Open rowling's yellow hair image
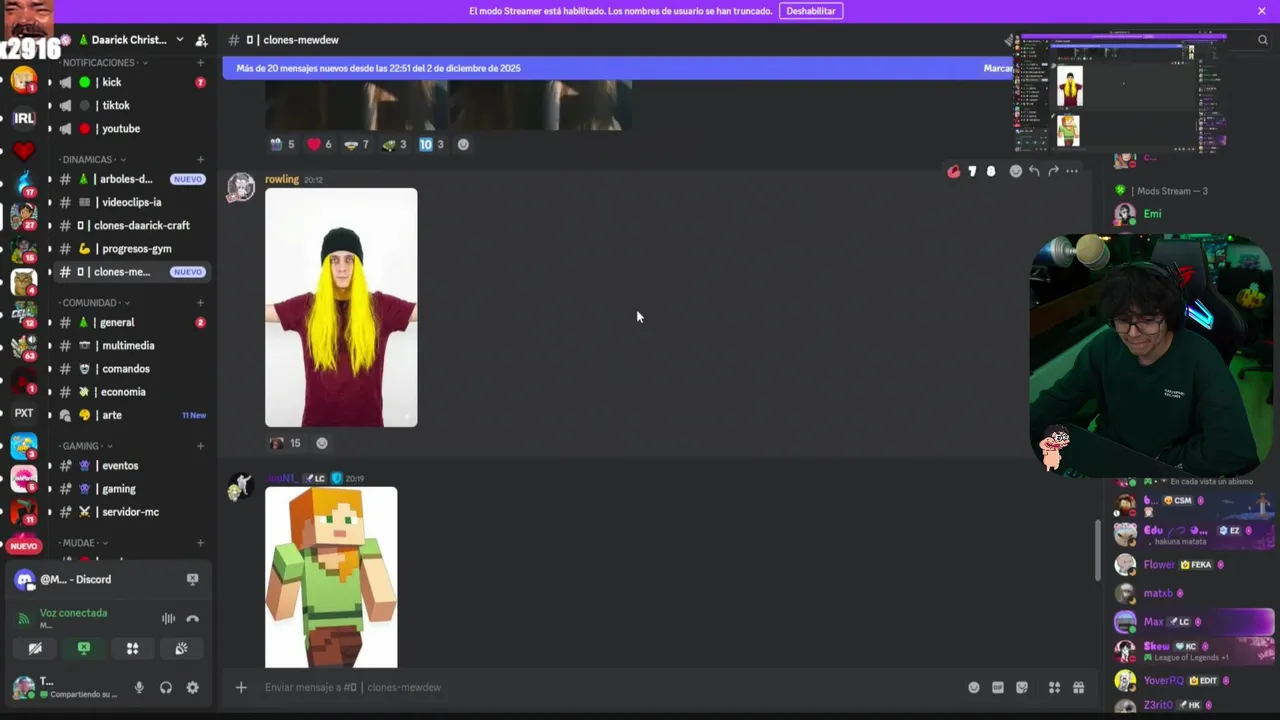 coord(341,307)
